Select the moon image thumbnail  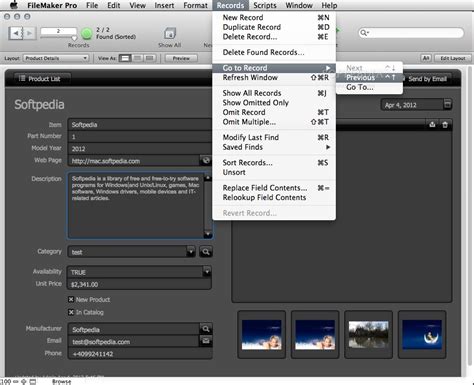click(422, 334)
